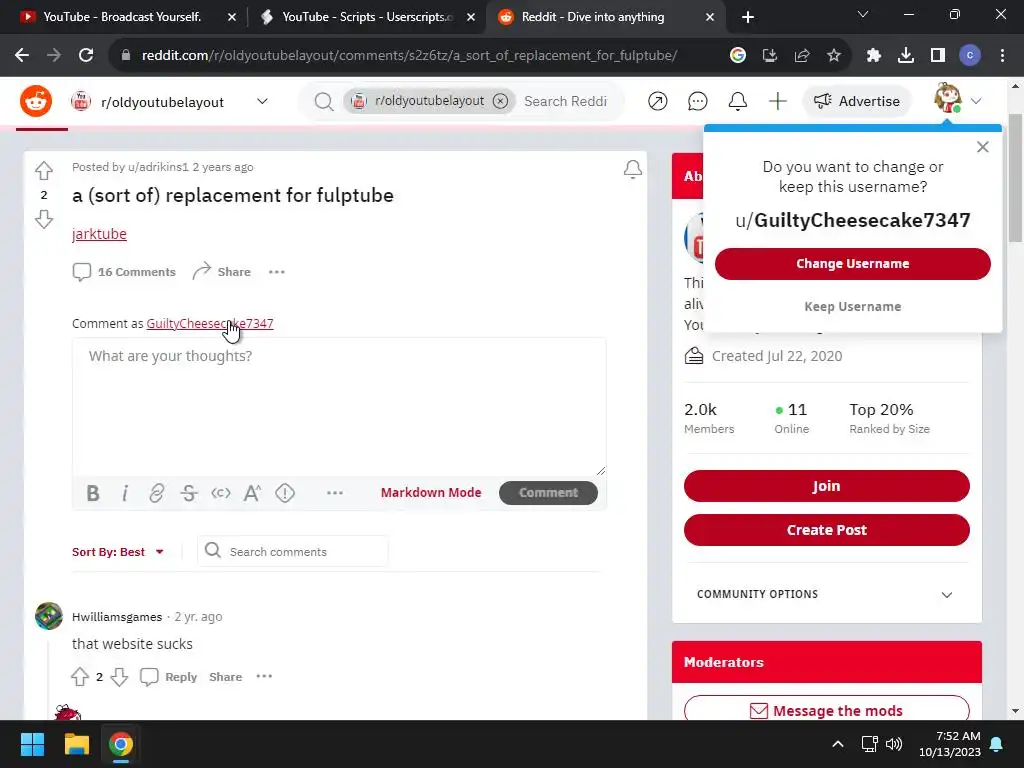Click Create Post button
The width and height of the screenshot is (1024, 768).
[x=826, y=530]
